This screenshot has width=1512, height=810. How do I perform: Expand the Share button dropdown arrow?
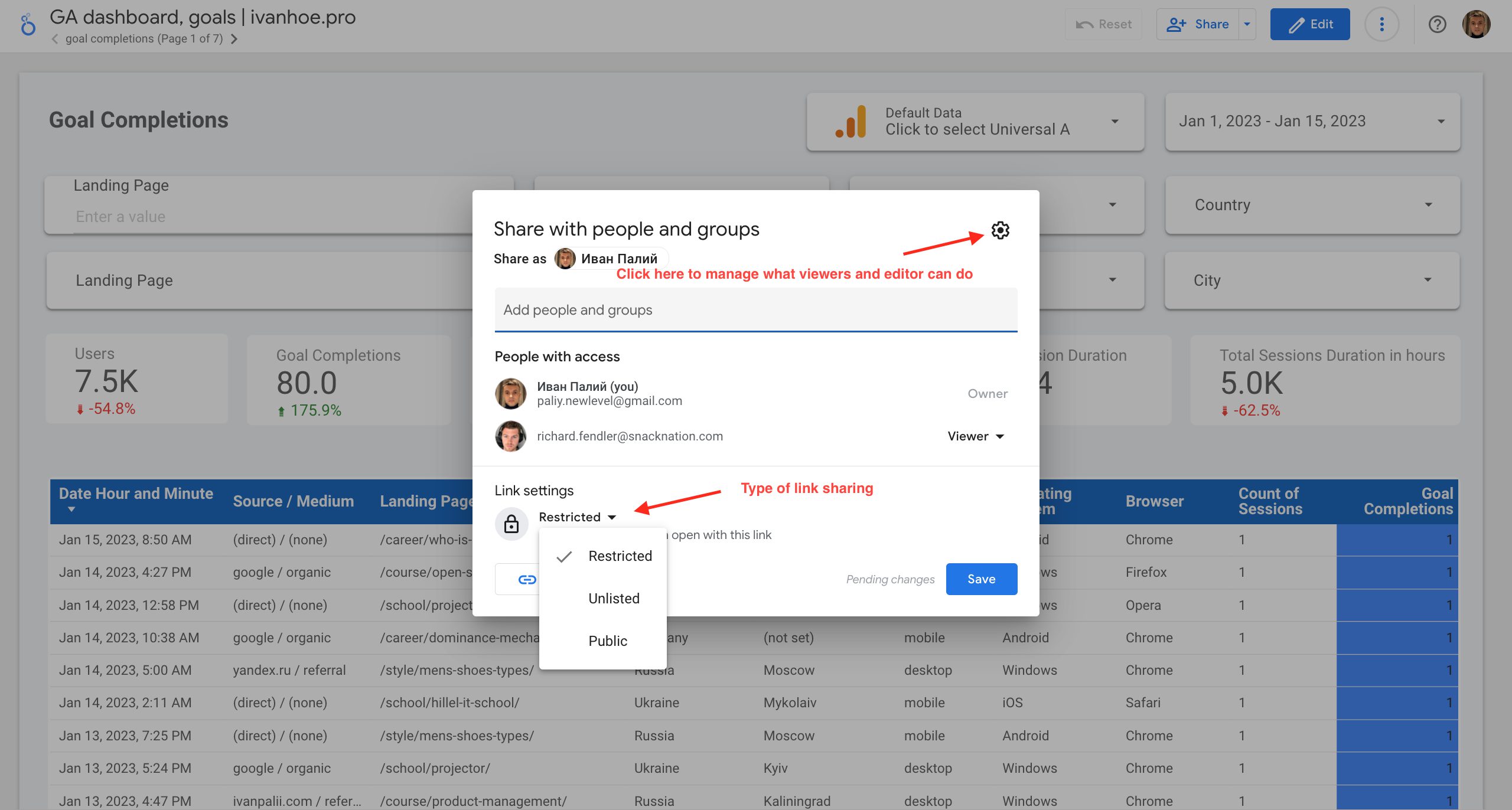click(1247, 24)
